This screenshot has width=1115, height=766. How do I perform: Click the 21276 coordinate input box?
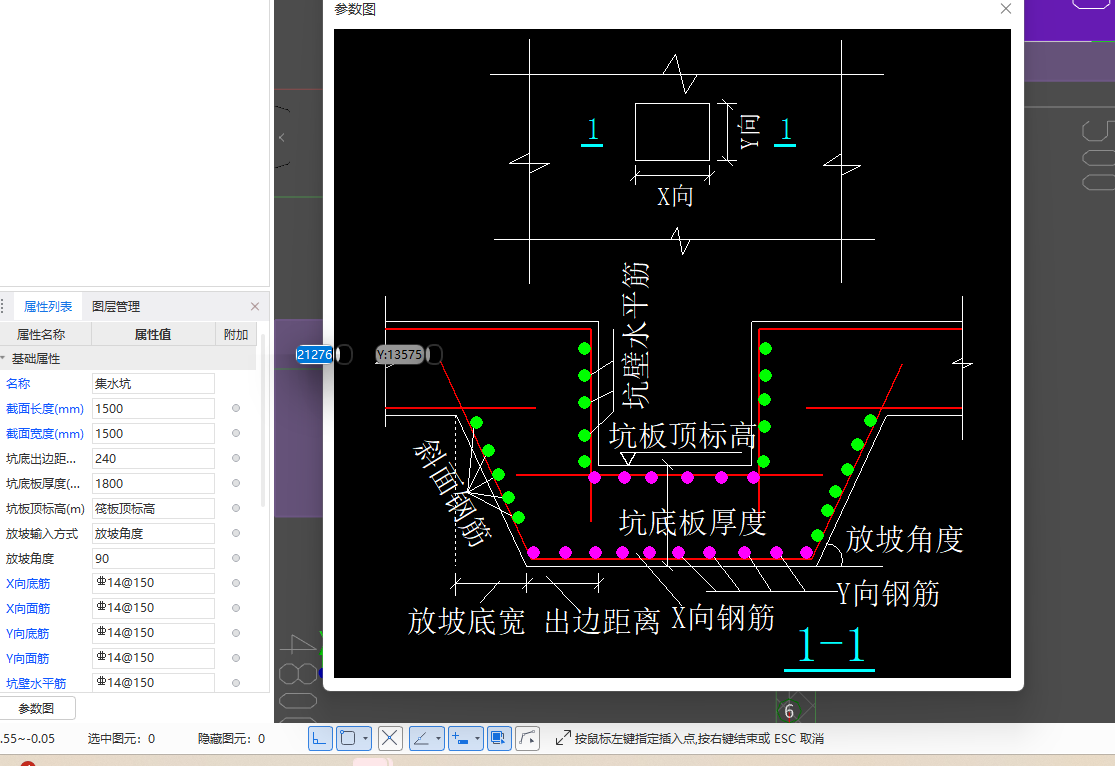[314, 354]
